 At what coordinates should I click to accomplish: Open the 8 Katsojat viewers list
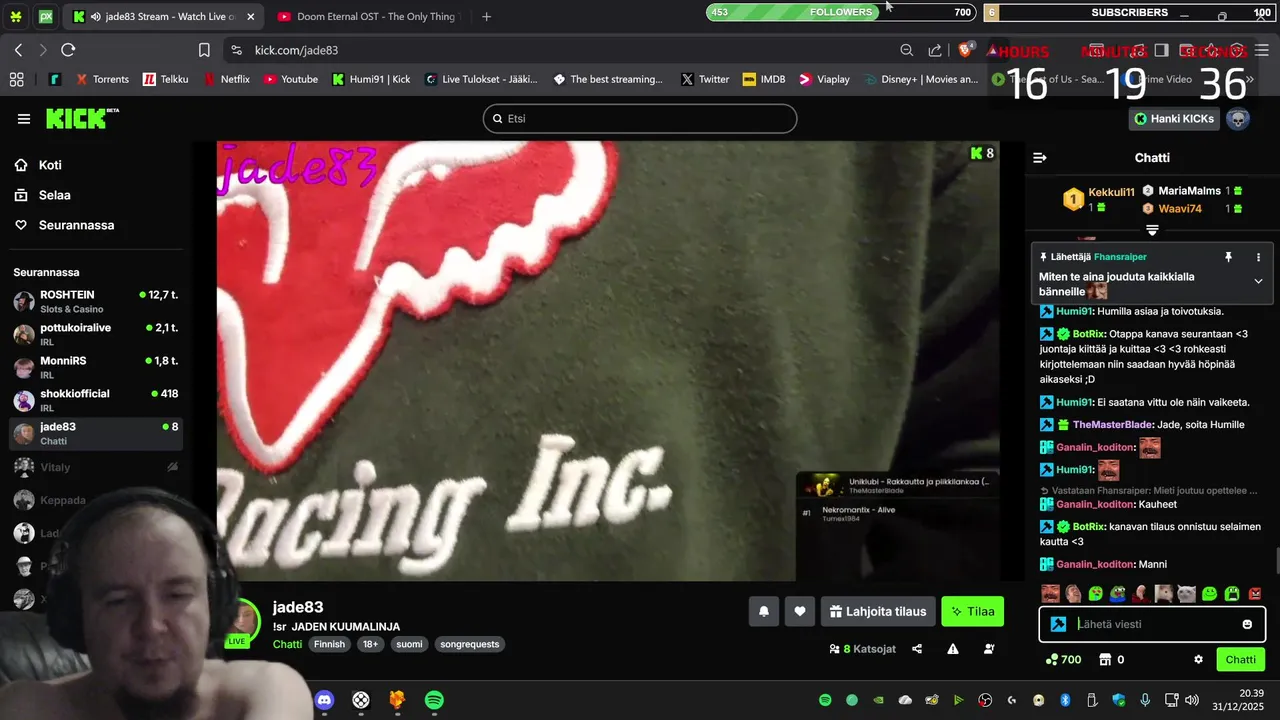point(862,649)
